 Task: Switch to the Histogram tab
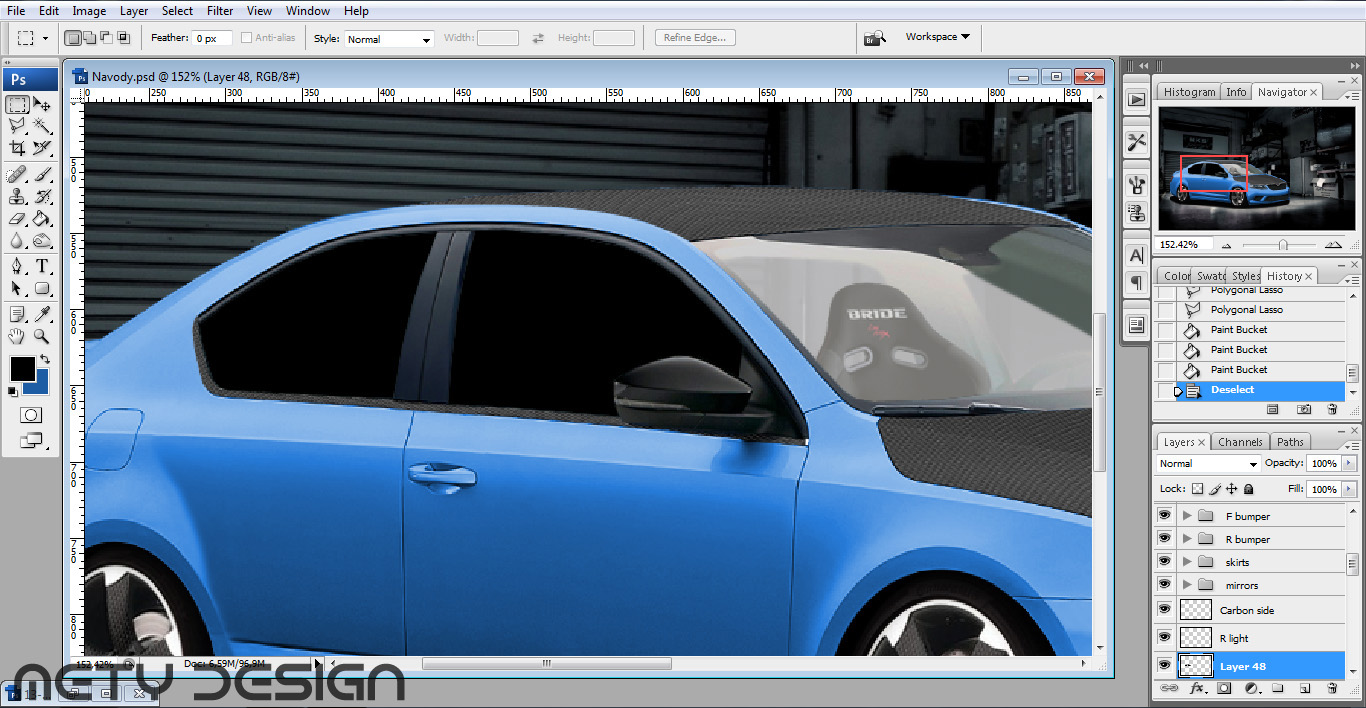(1189, 92)
